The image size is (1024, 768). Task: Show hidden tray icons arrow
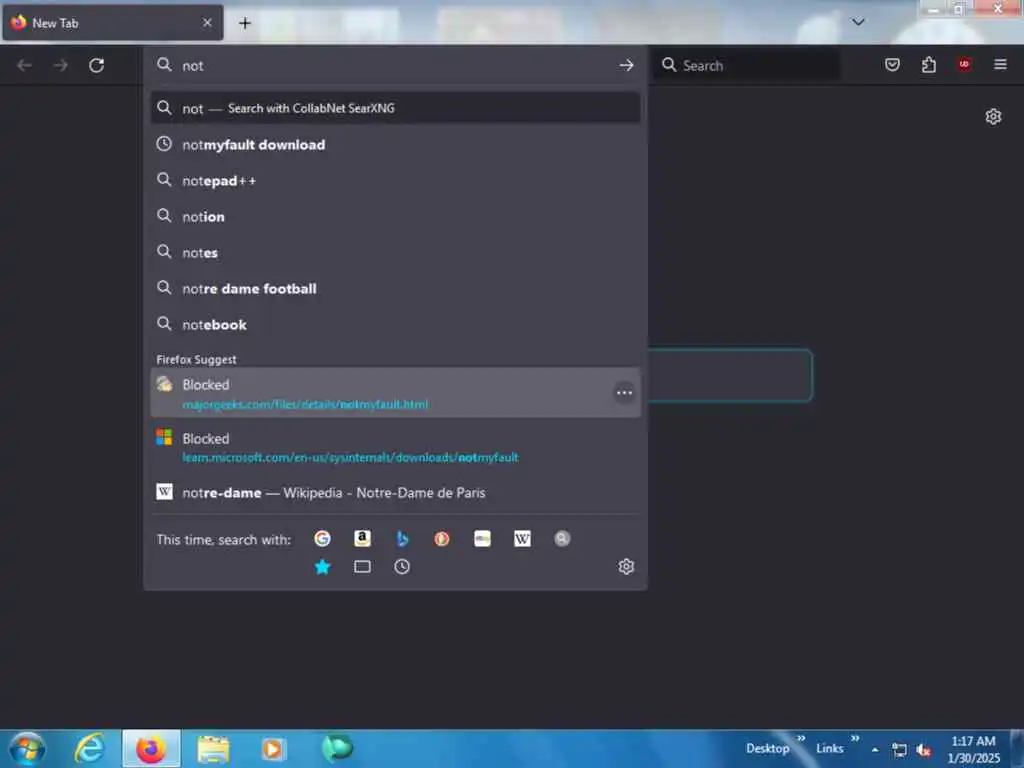(x=875, y=750)
